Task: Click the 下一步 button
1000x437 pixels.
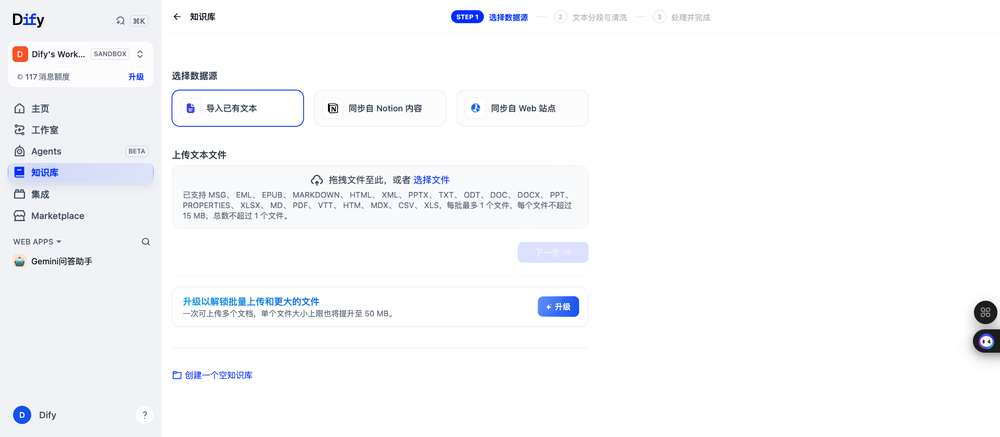Action: [553, 253]
